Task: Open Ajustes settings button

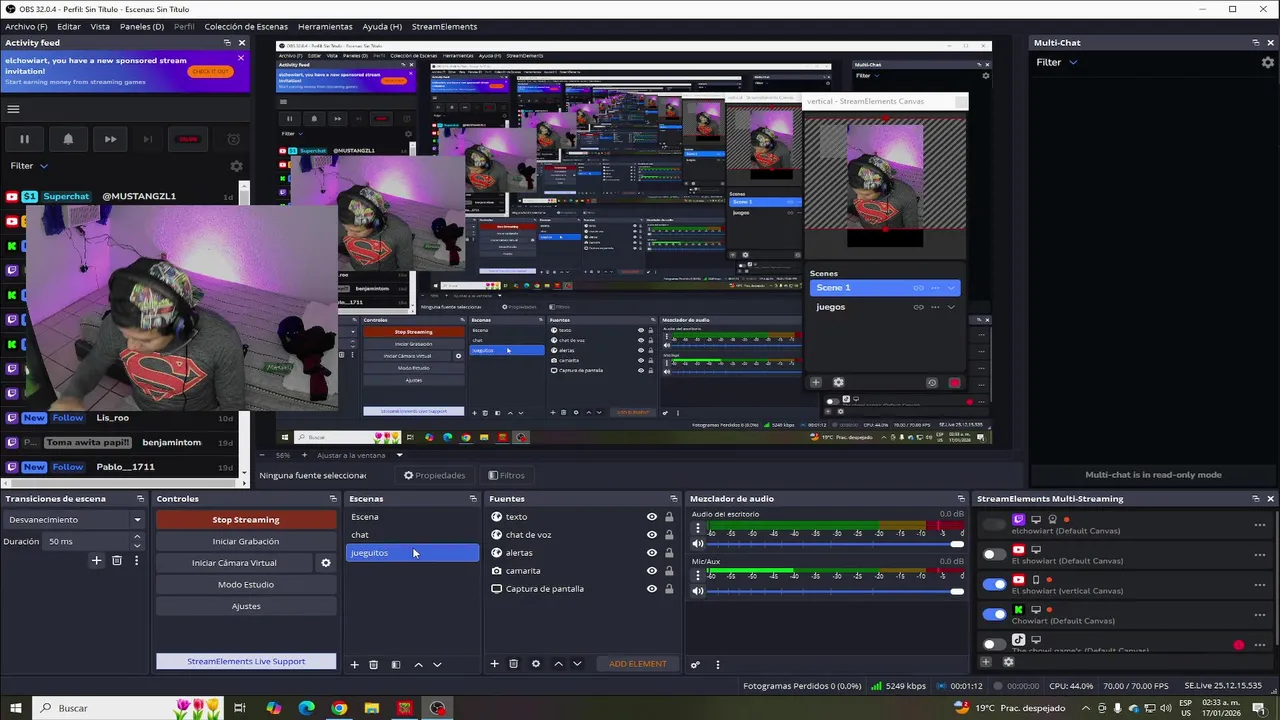Action: 246,606
